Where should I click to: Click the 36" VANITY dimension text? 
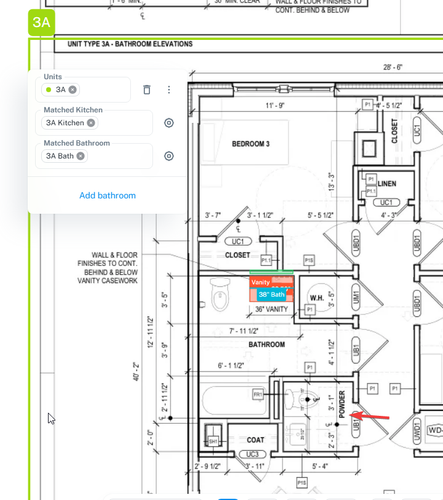point(271,309)
